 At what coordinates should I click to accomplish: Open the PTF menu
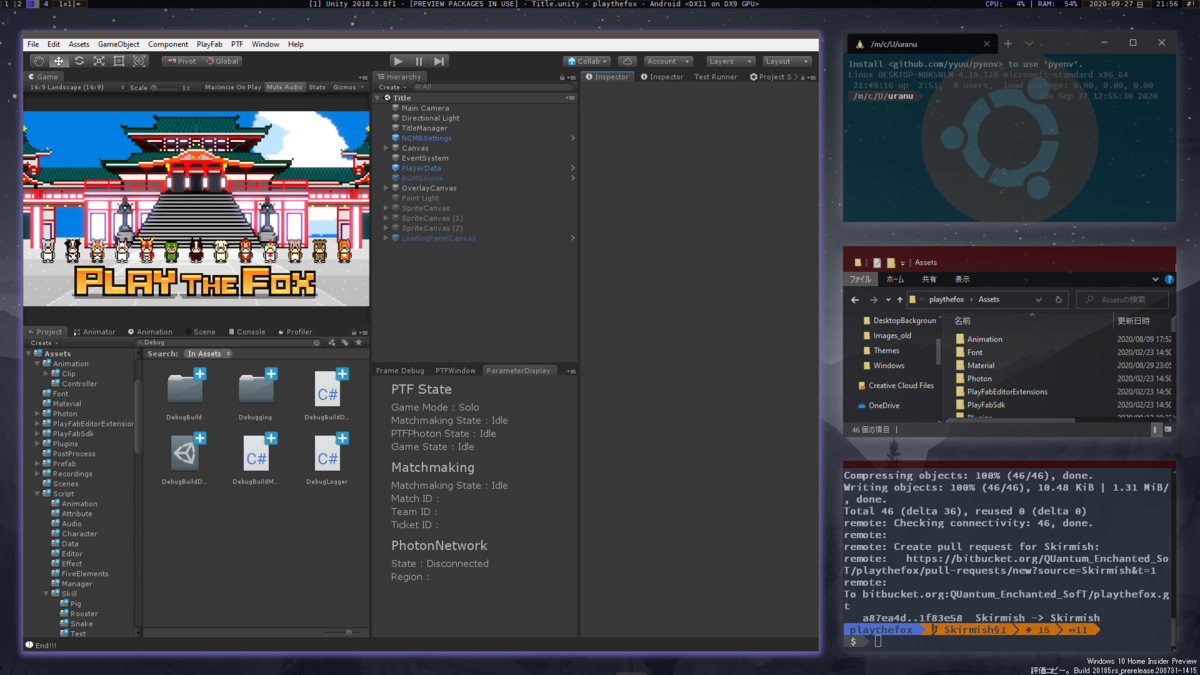(237, 44)
